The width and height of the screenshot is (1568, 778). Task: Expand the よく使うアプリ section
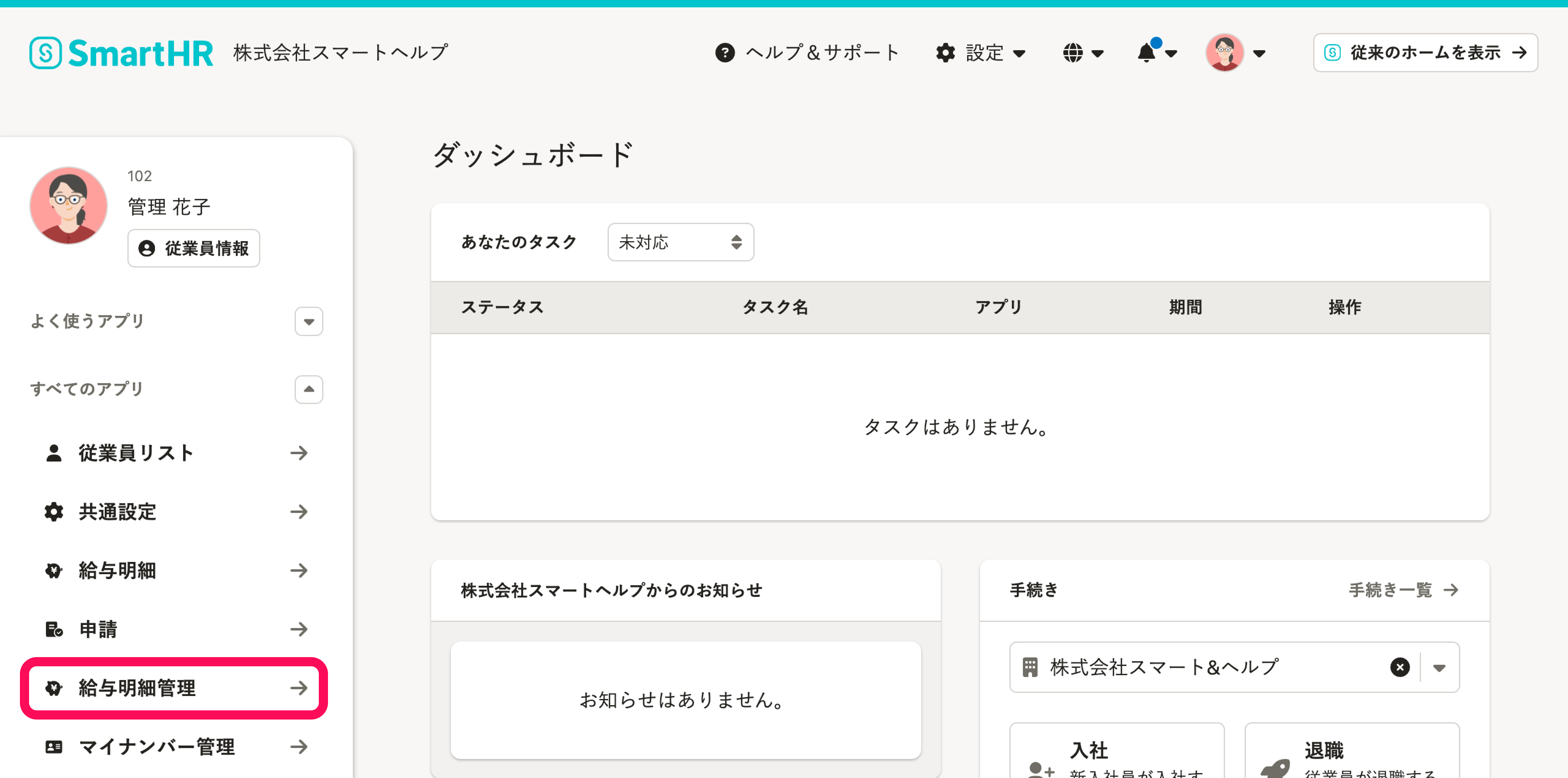click(x=309, y=321)
